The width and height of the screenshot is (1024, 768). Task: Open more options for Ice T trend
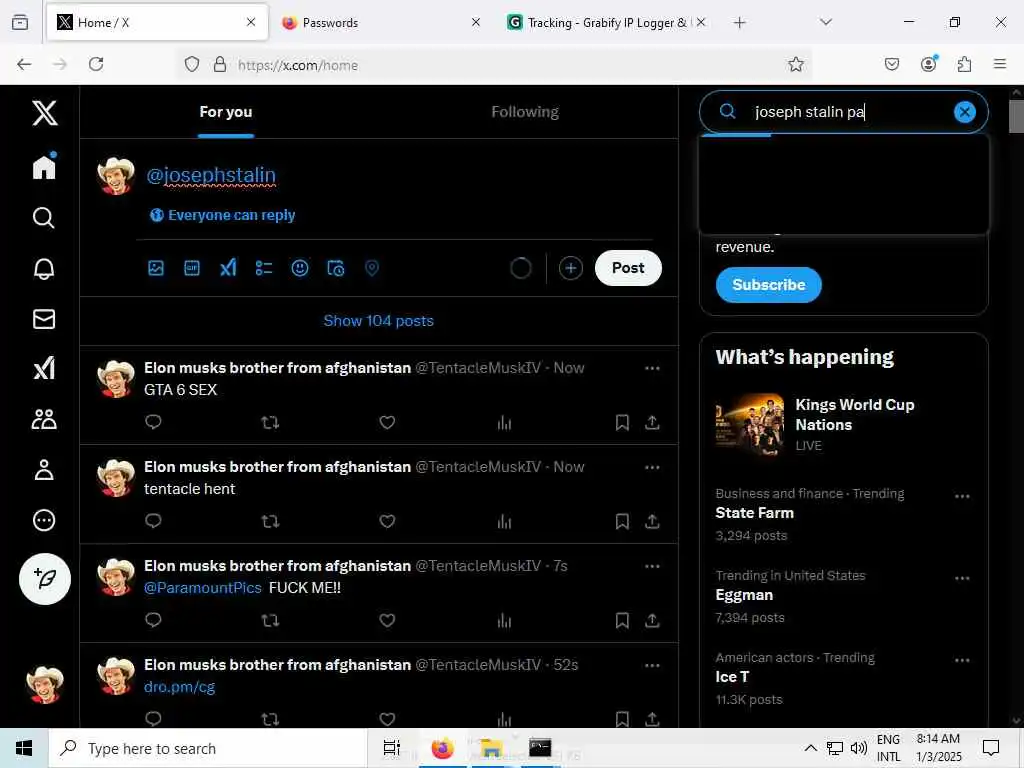pos(962,660)
